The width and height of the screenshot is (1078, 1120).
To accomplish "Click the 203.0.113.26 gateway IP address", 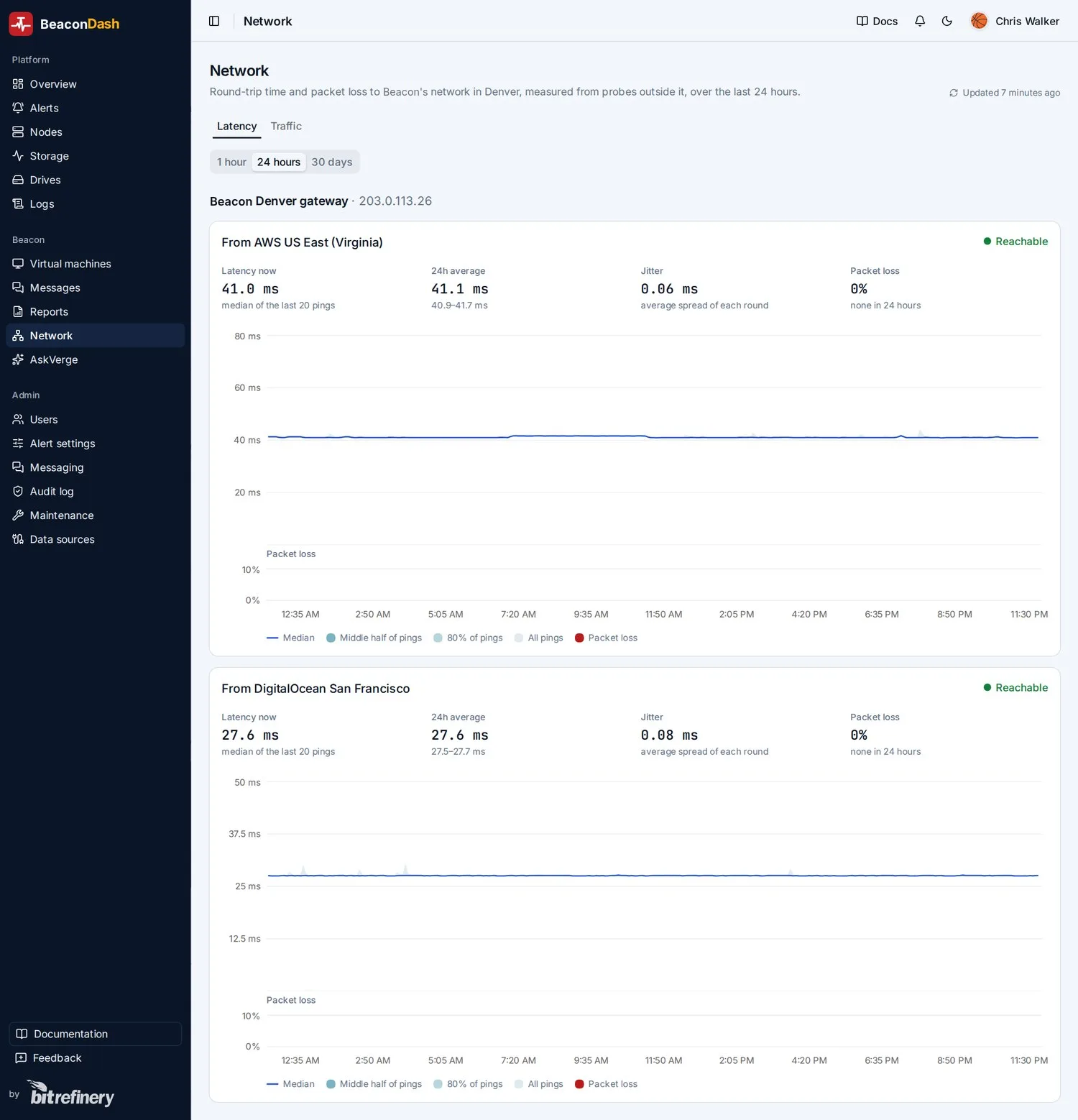I will [395, 201].
